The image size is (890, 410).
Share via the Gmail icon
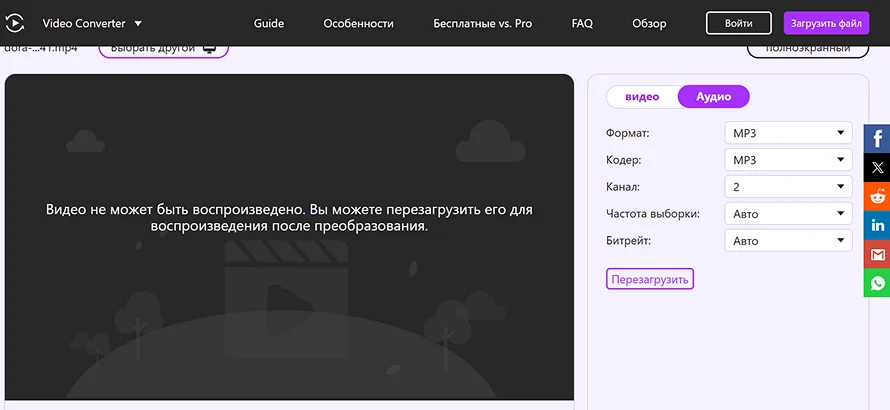point(877,255)
